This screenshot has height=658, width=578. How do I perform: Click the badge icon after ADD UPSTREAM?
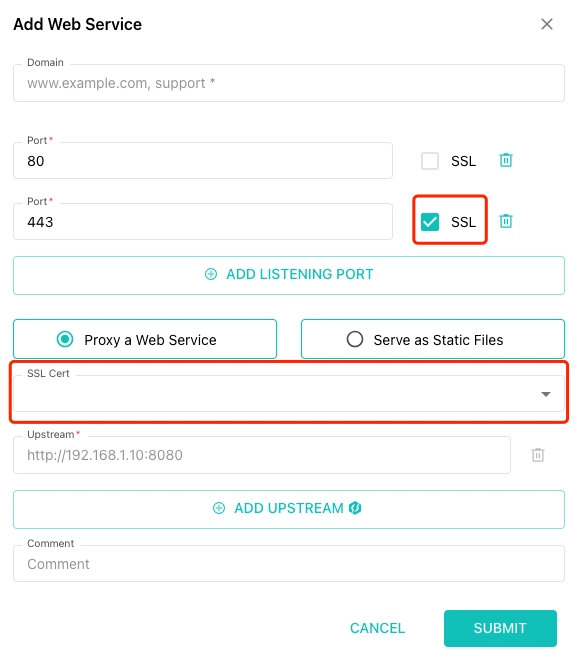coord(355,508)
